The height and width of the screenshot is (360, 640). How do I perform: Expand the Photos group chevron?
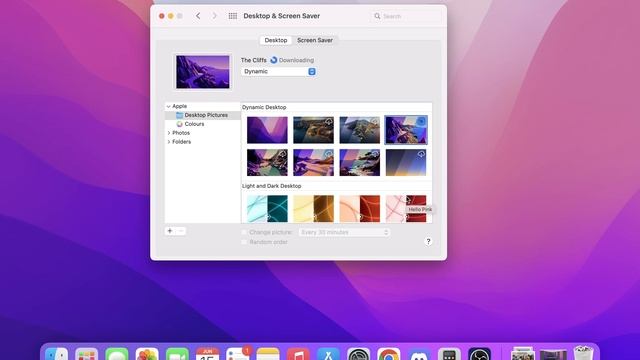tap(169, 133)
